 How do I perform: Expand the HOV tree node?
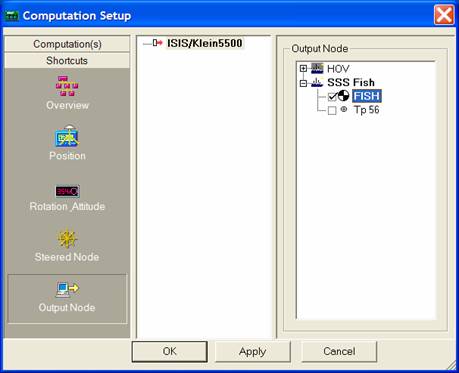pos(303,69)
